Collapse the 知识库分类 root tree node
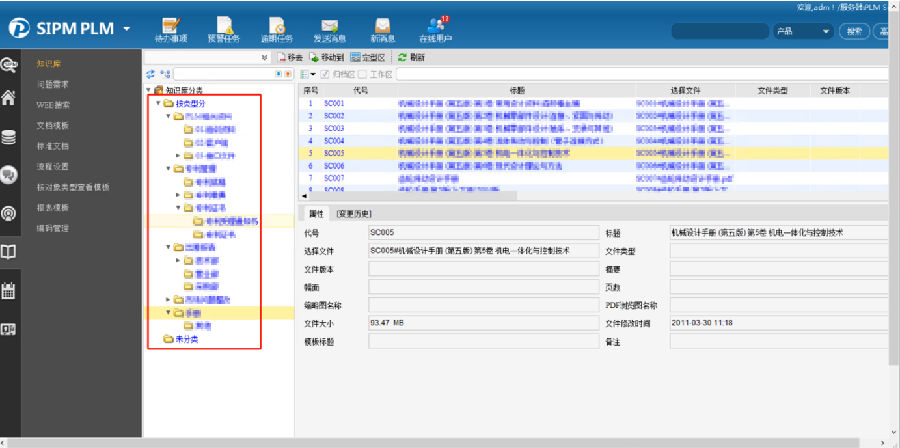The image size is (900, 448). coord(149,90)
